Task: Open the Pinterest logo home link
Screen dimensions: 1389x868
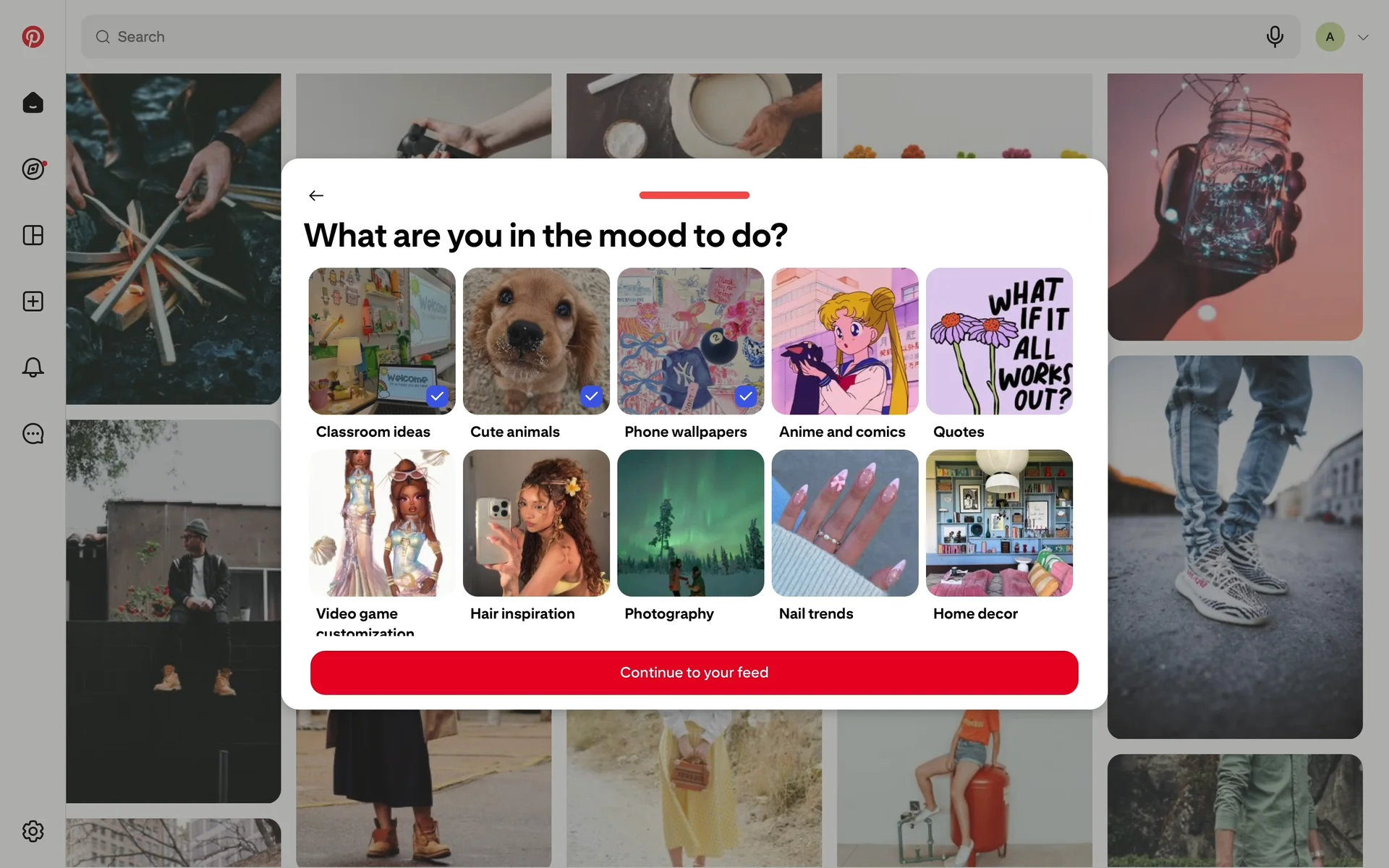Action: 33,37
